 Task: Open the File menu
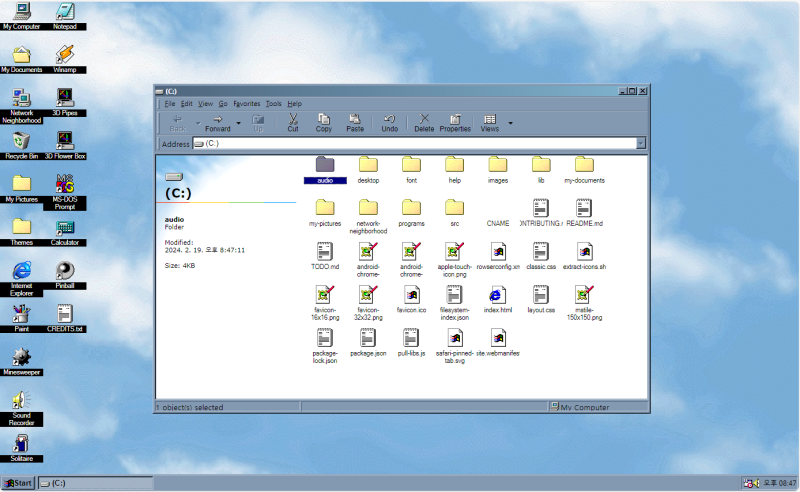[170, 104]
